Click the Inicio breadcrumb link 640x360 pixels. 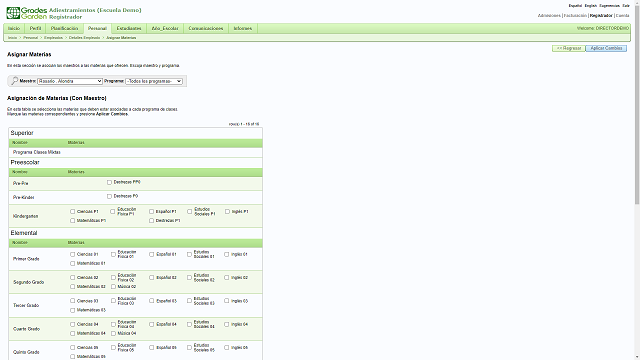13,38
